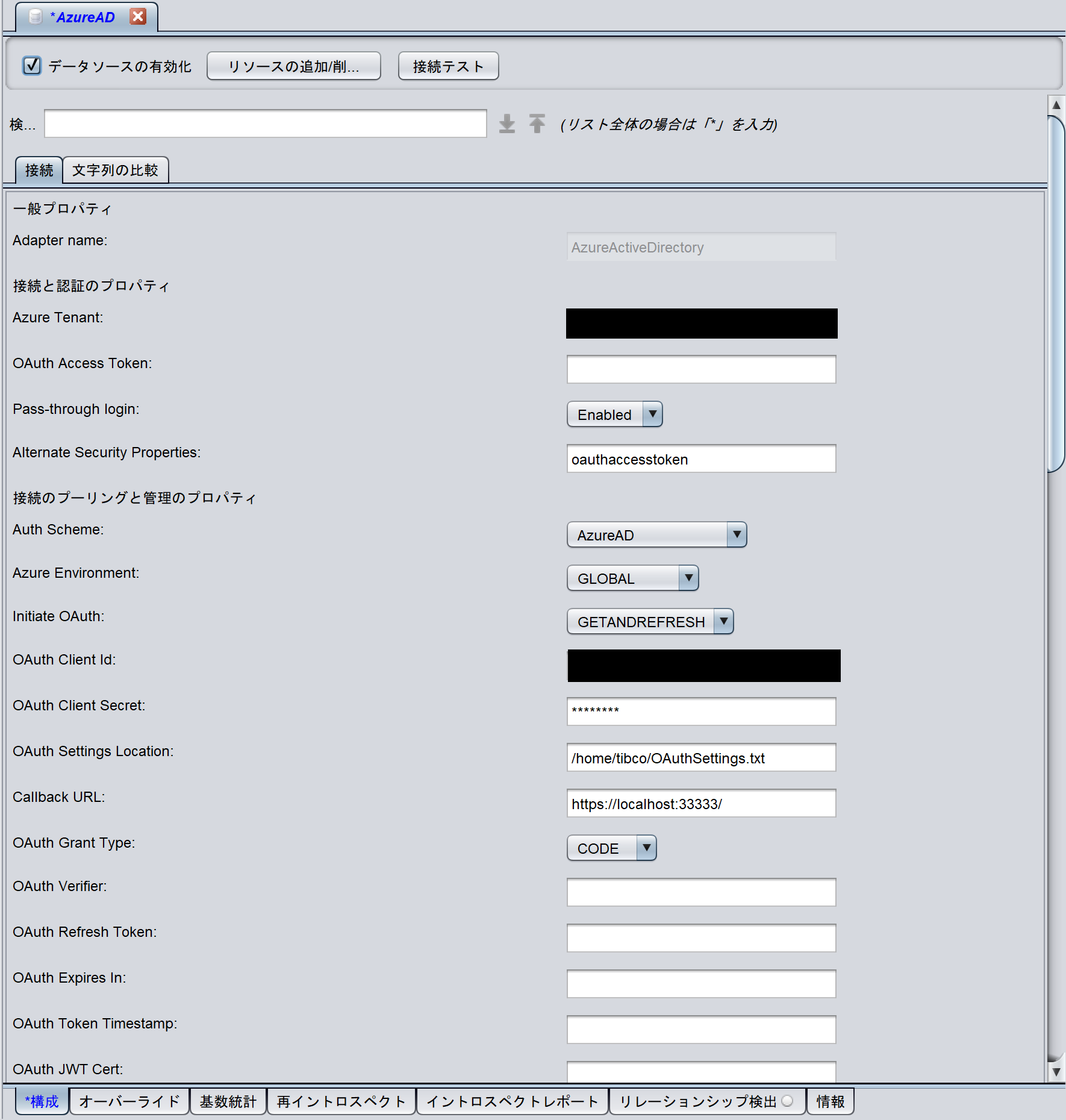
Task: Click the 接続のプーリングと管理のプロパティ section heading
Action: (x=135, y=498)
